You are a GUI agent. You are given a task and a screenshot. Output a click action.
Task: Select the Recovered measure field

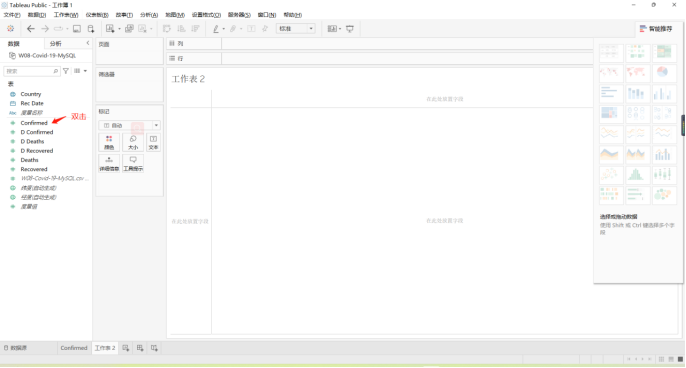tap(34, 169)
